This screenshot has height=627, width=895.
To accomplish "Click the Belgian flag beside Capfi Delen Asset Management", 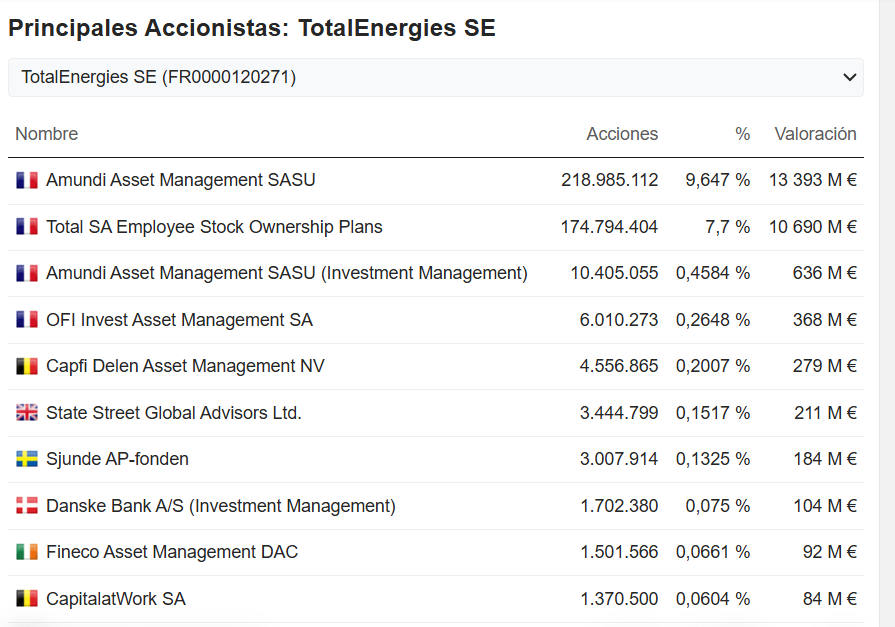I will tap(27, 366).
